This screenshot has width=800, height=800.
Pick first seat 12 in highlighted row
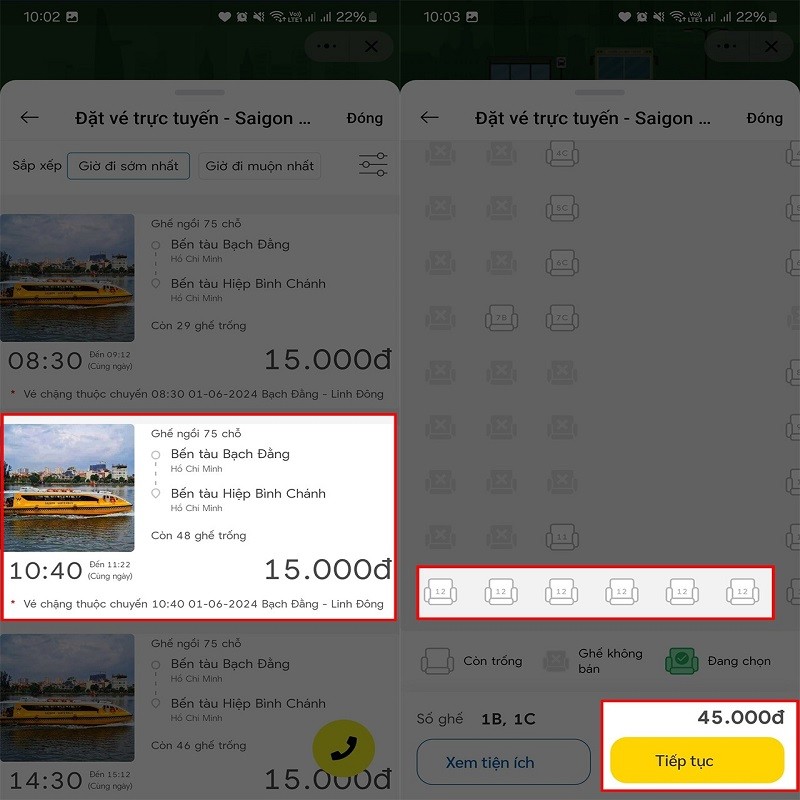click(x=440, y=591)
